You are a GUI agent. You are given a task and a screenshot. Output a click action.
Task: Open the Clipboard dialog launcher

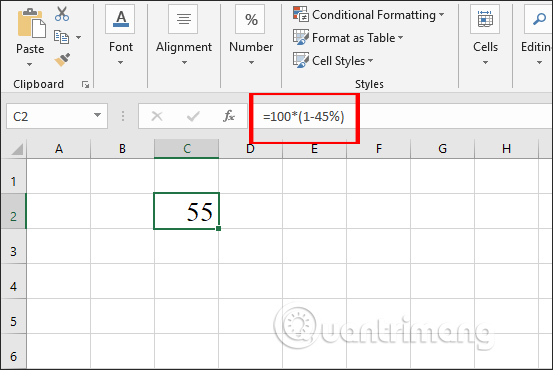85,84
